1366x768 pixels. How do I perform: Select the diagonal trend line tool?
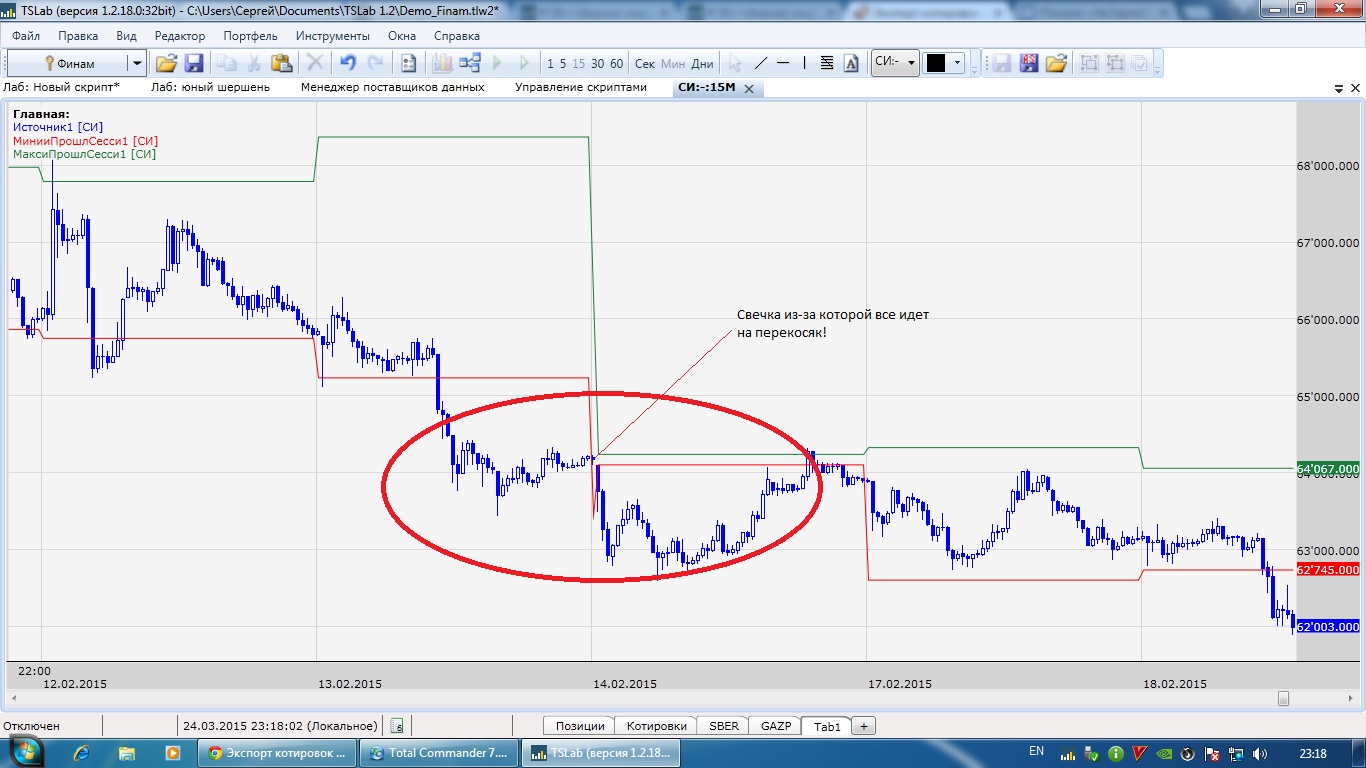[761, 63]
